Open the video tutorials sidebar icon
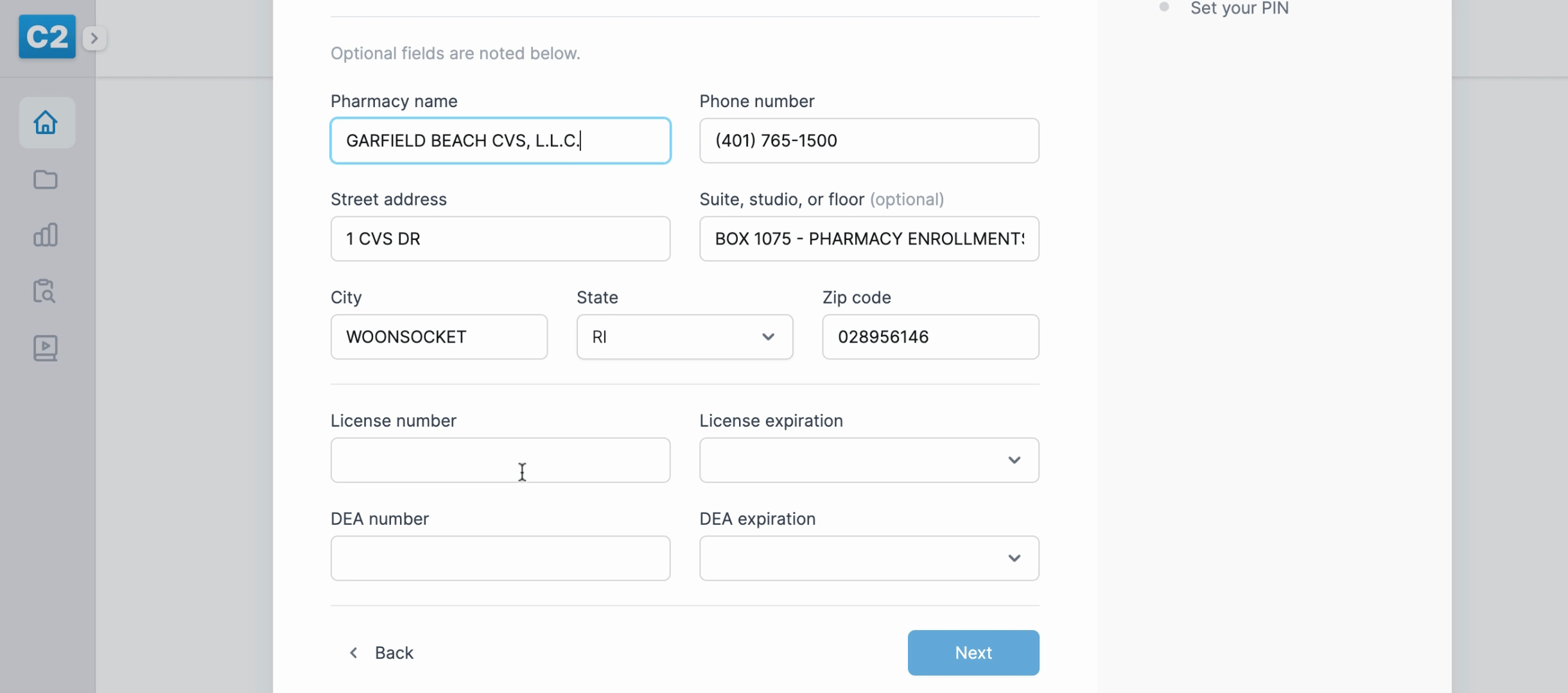1568x693 pixels. tap(46, 348)
